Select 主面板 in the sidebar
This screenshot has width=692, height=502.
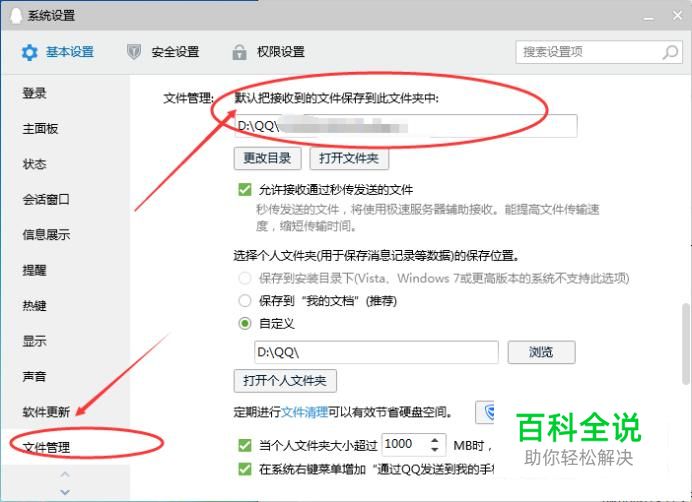[40, 128]
